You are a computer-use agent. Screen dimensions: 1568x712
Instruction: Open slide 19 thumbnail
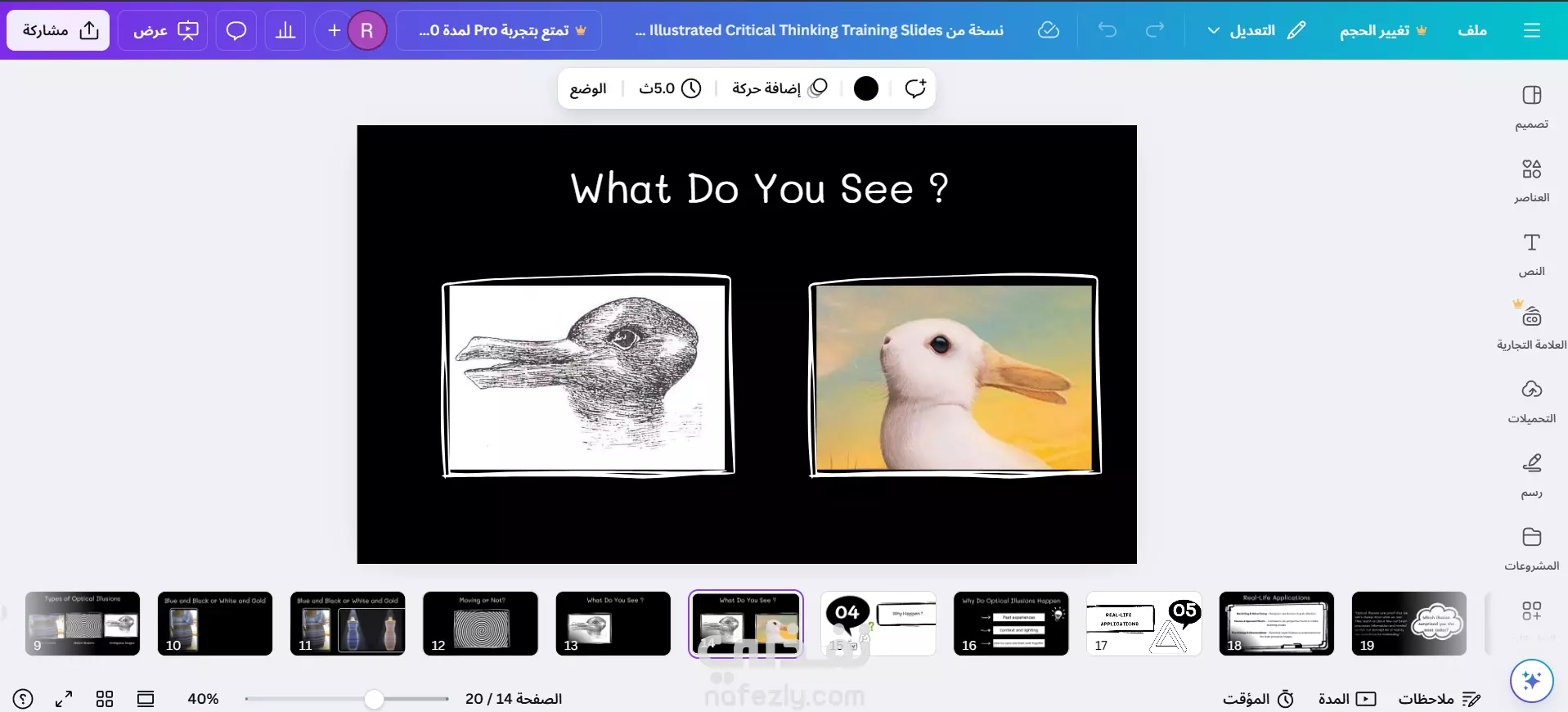tap(1409, 624)
